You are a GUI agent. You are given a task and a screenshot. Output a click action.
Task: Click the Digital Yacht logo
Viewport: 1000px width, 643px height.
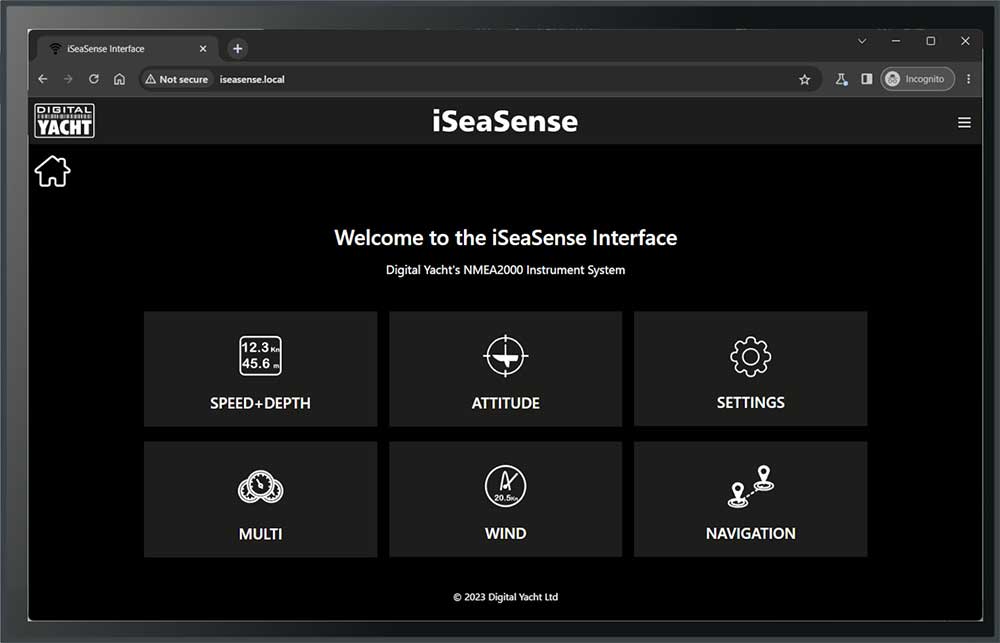[x=65, y=121]
